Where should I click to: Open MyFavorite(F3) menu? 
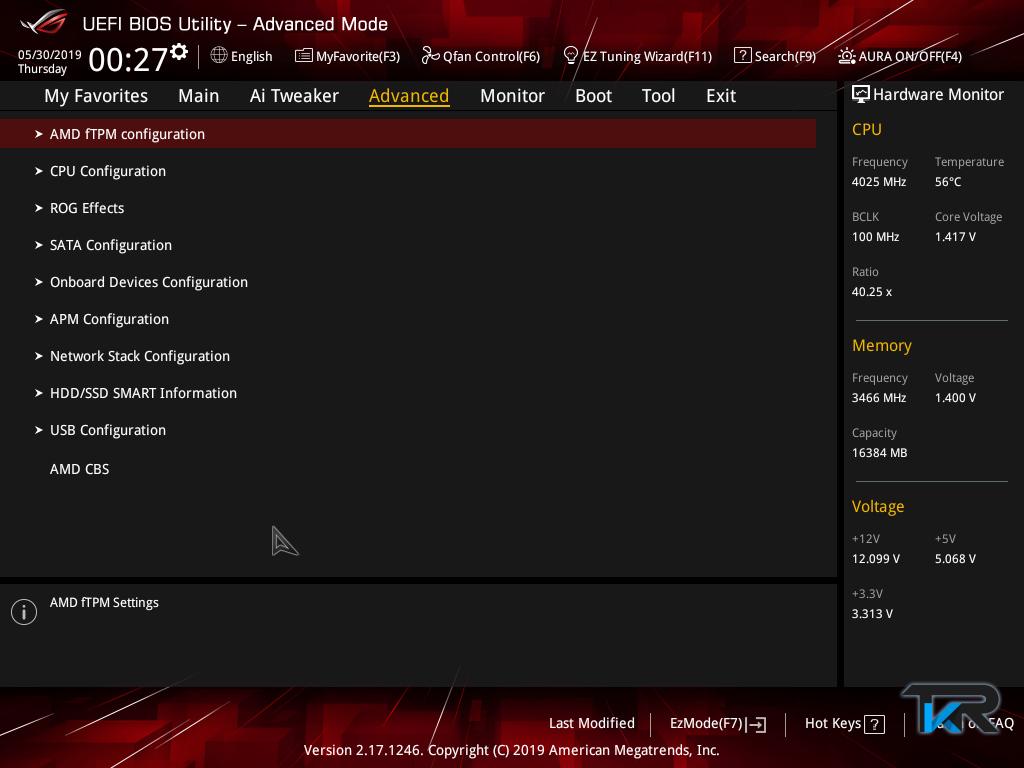358,56
